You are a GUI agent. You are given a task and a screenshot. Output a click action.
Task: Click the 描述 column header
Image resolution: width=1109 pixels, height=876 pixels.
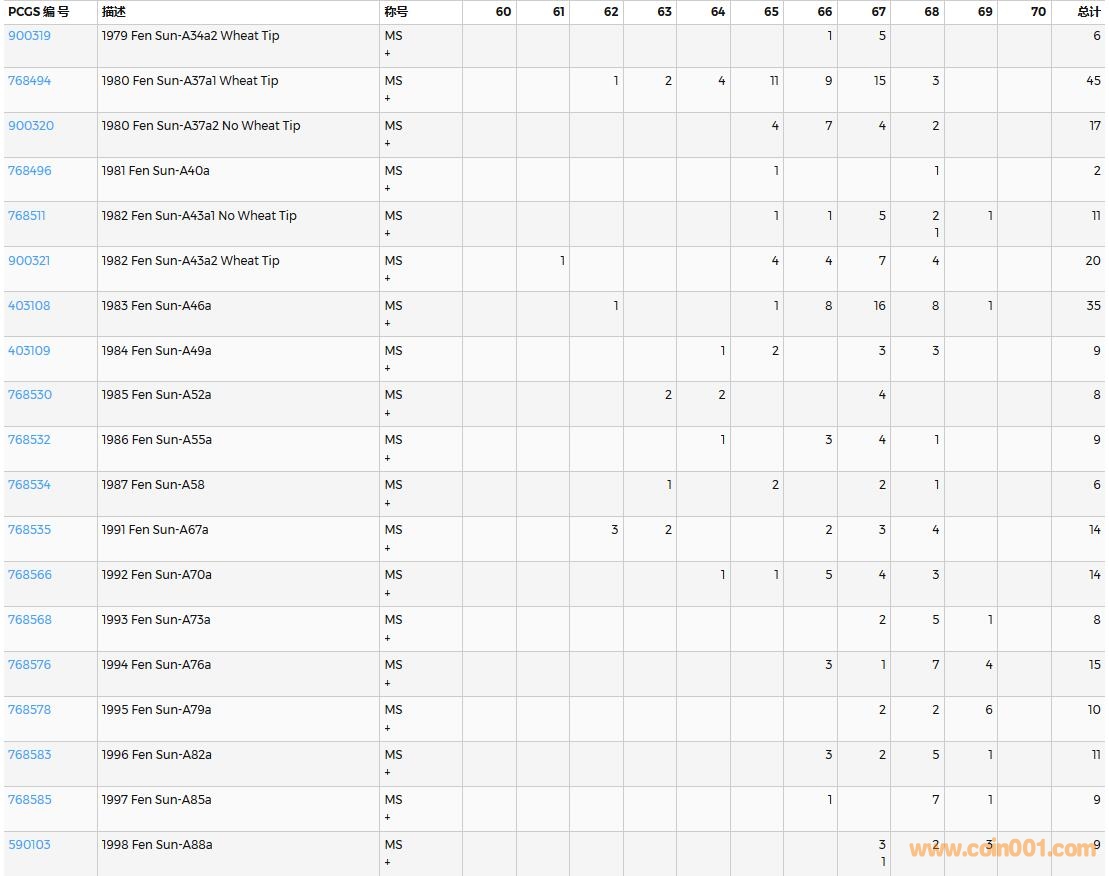click(x=113, y=12)
